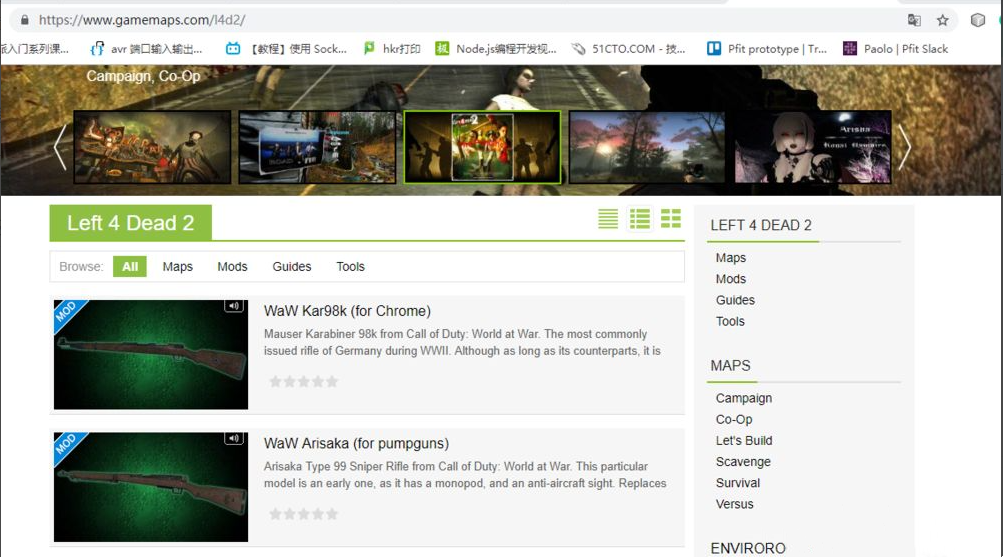The height and width of the screenshot is (557, 1003).
Task: Click the translate page icon in address bar
Action: 914,20
